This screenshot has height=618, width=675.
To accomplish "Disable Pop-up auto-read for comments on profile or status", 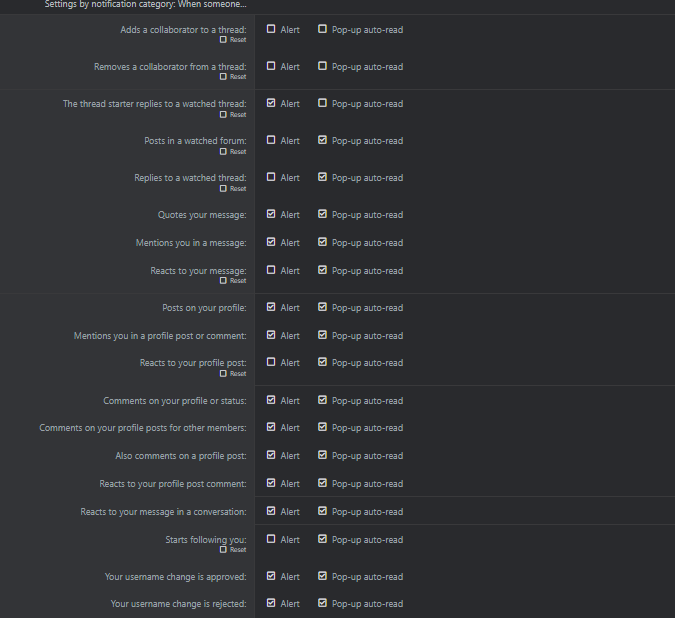I will tap(322, 400).
